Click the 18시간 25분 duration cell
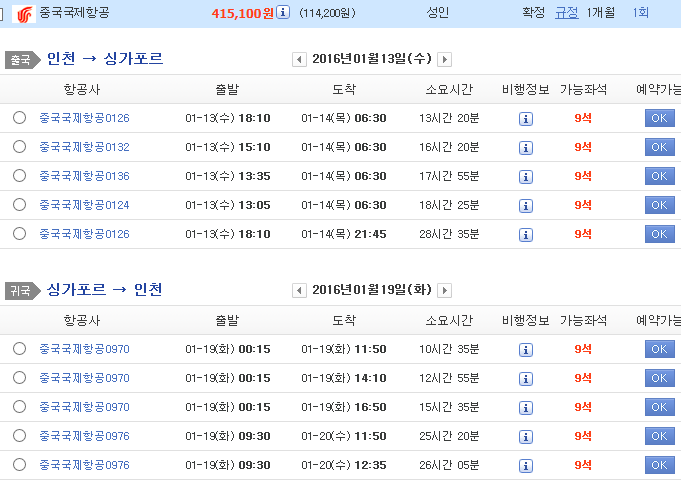The width and height of the screenshot is (681, 489). click(449, 205)
